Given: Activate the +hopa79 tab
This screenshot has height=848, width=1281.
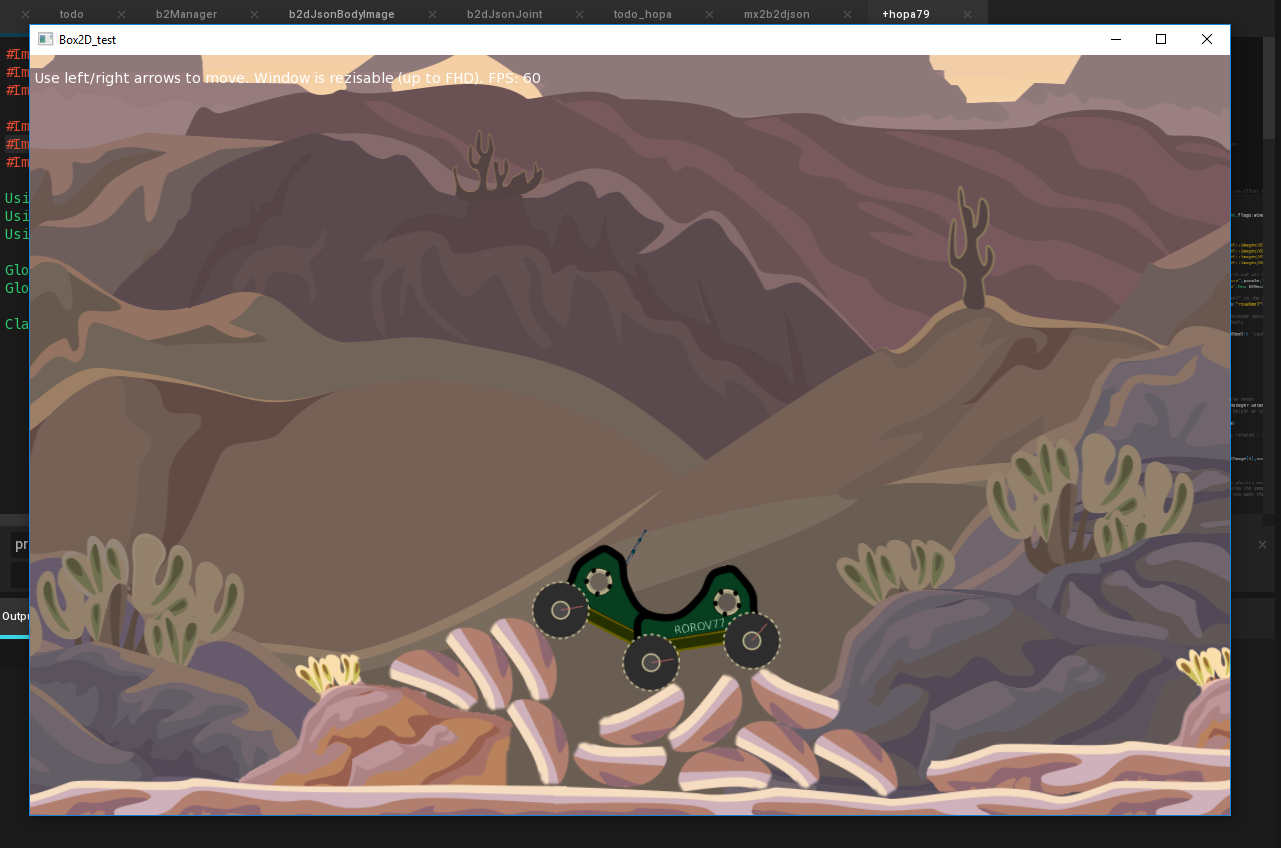Looking at the screenshot, I should coord(905,14).
